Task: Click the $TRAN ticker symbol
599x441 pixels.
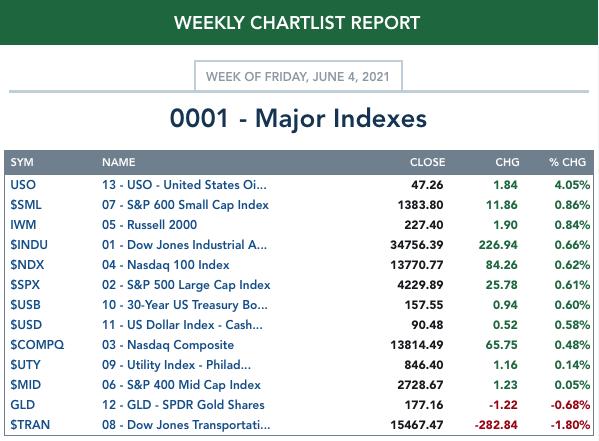Action: click(x=30, y=425)
